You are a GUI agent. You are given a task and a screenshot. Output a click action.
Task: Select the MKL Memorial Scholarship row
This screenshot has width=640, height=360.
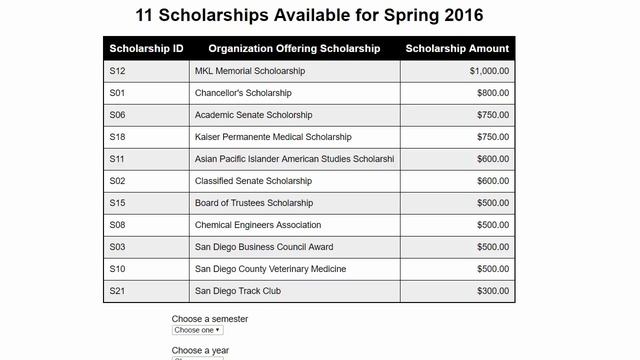(309, 71)
